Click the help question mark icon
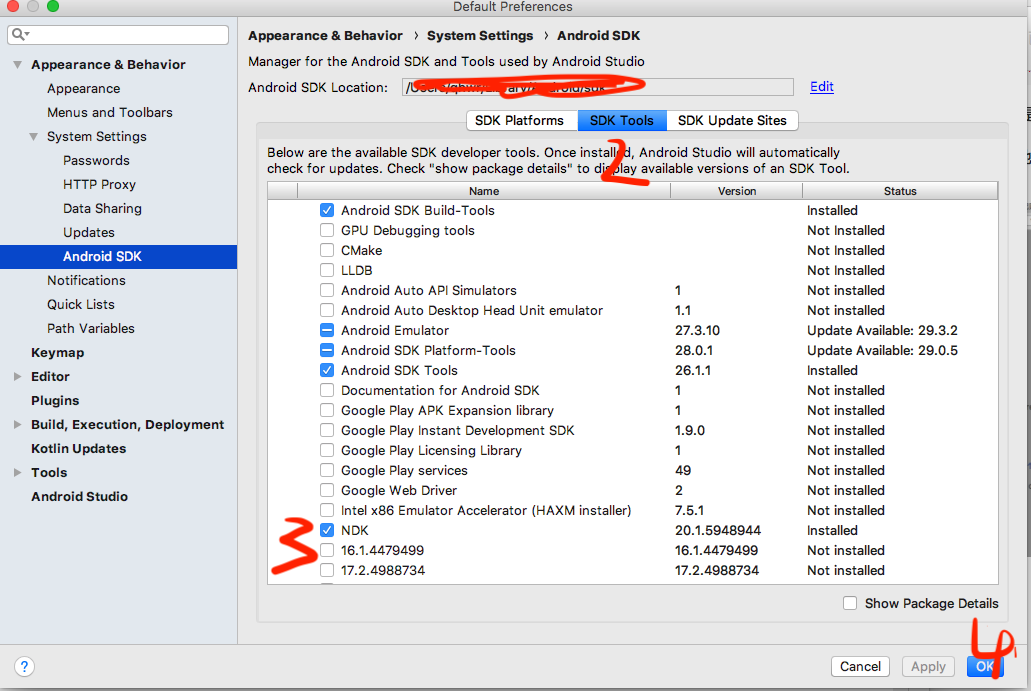This screenshot has width=1031, height=691. point(24,667)
